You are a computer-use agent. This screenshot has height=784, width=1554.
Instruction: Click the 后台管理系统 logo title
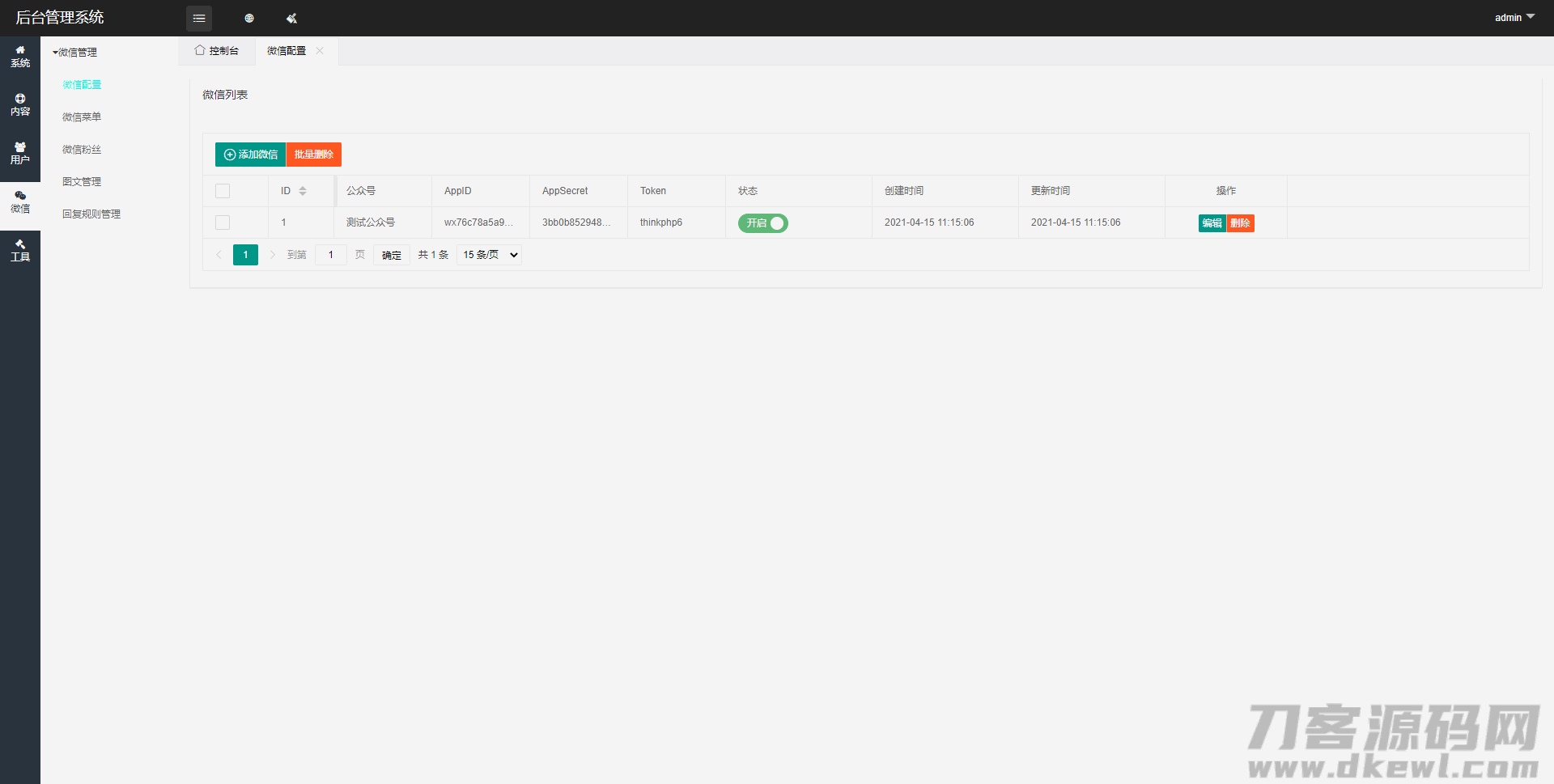pyautogui.click(x=60, y=17)
